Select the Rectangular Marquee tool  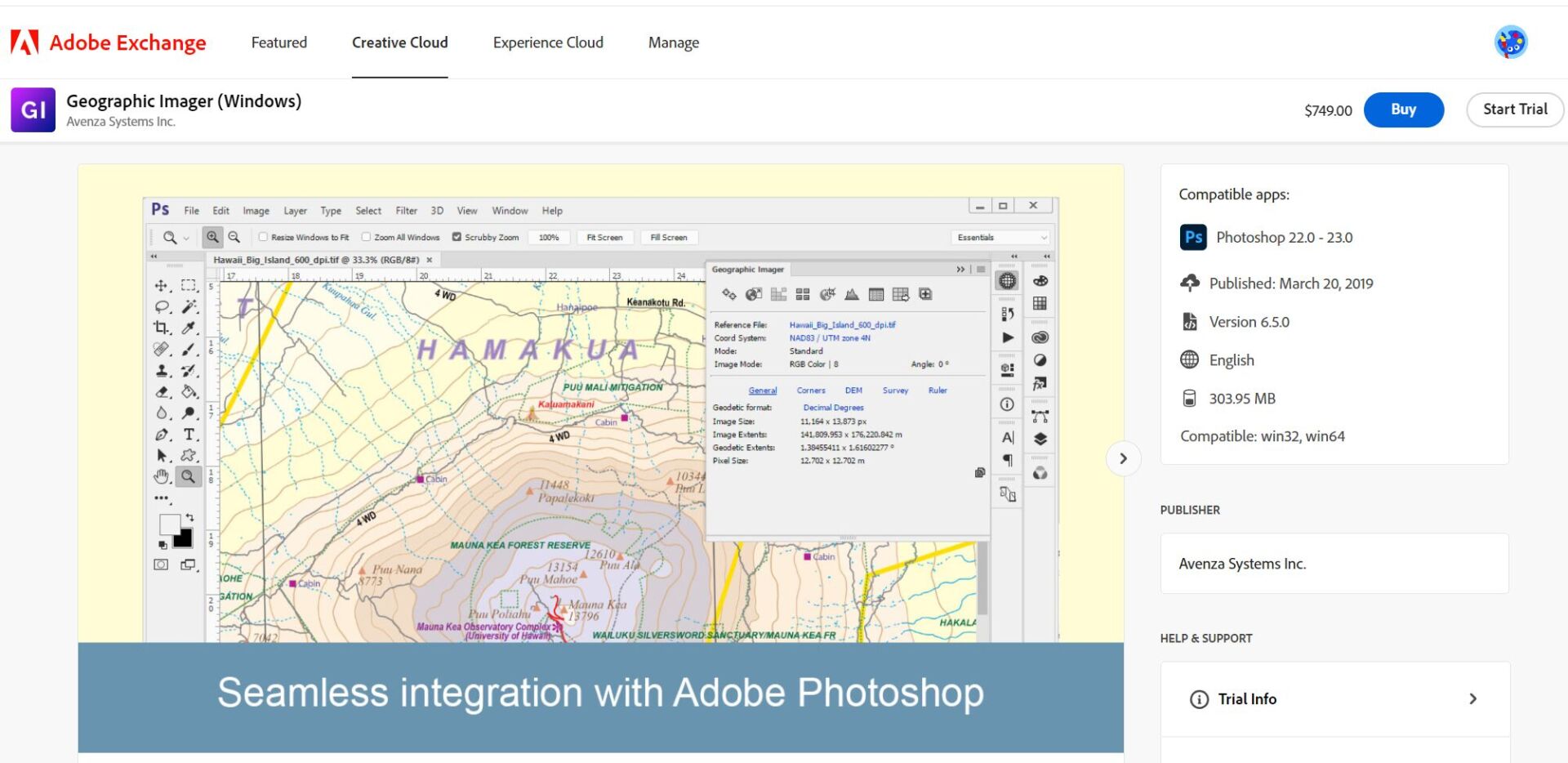[x=189, y=285]
